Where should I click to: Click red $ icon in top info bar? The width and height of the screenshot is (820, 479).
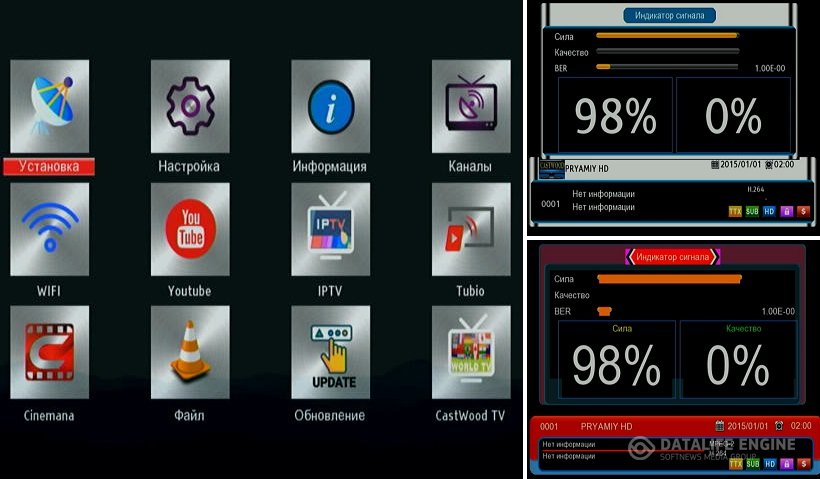(803, 211)
